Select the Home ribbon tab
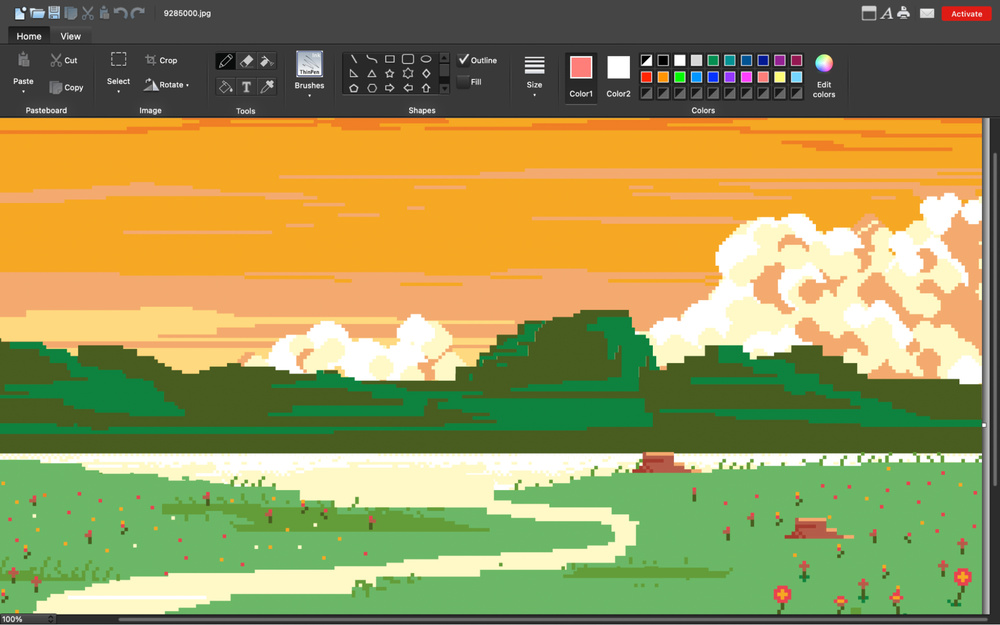Image resolution: width=1000 pixels, height=625 pixels. (28, 35)
